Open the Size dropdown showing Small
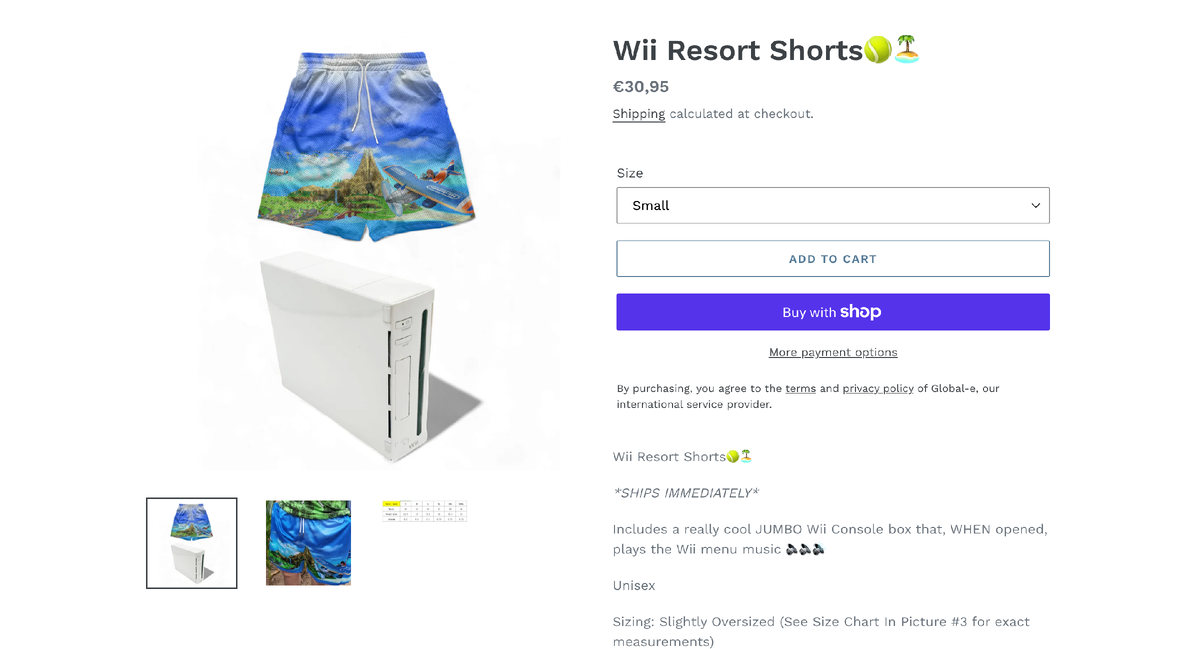Image resolution: width=1200 pixels, height=649 pixels. (x=833, y=205)
